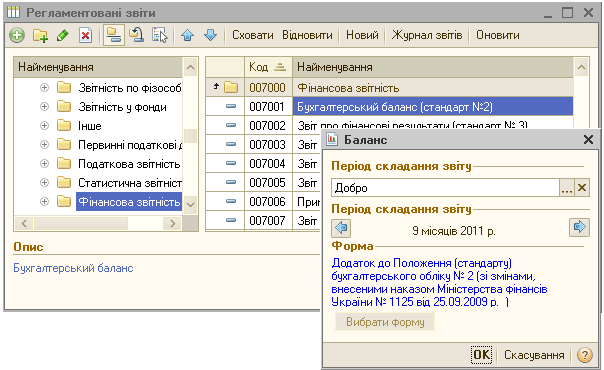Expand the Інше folder node
604x370 pixels.
(x=44, y=126)
